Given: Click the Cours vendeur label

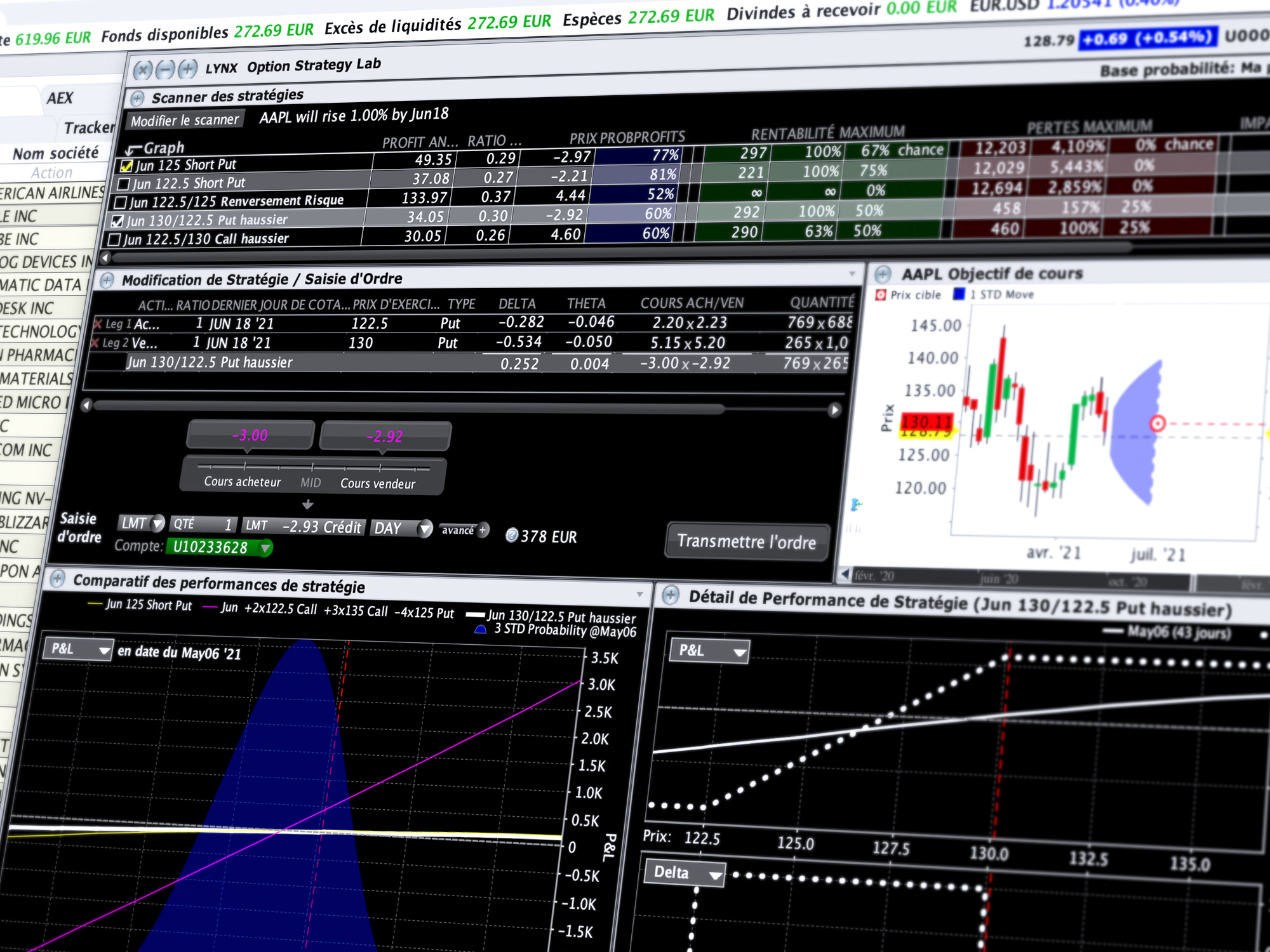Looking at the screenshot, I should [378, 484].
